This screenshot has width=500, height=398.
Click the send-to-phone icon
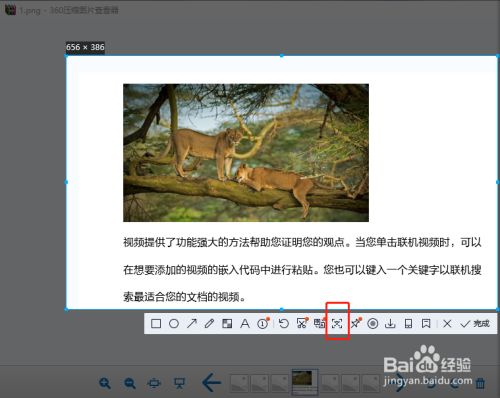point(408,324)
